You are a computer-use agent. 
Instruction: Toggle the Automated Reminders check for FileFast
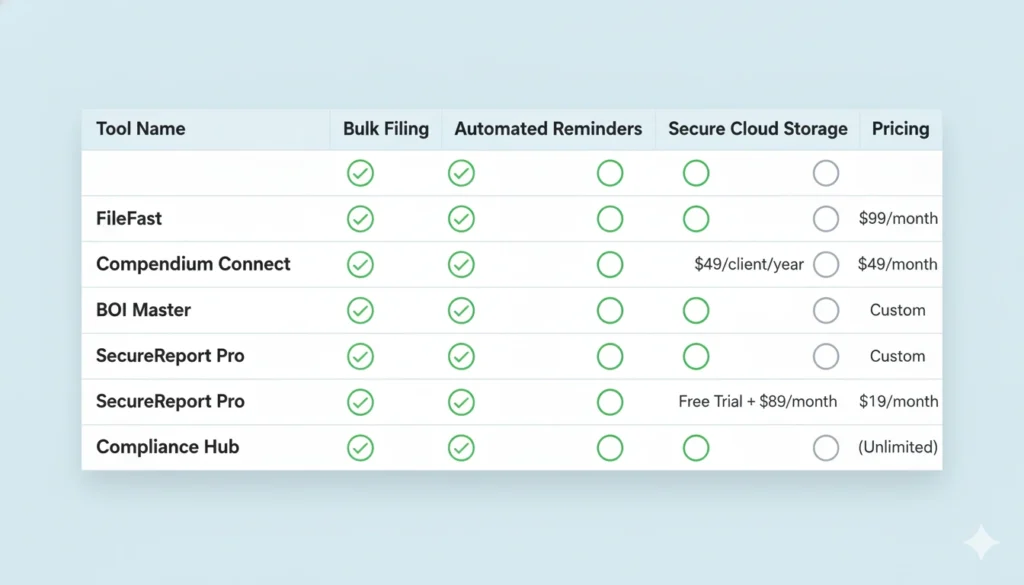[461, 219]
